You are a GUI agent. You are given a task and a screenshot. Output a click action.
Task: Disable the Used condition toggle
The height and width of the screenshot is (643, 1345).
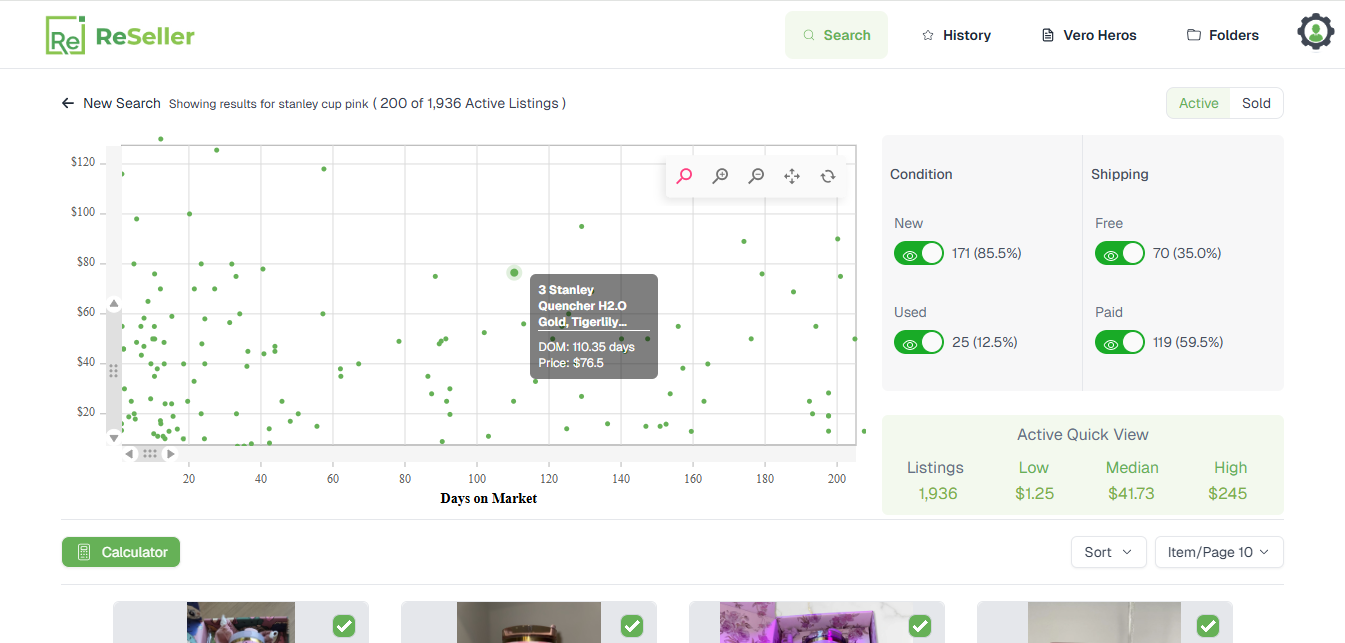coord(918,343)
